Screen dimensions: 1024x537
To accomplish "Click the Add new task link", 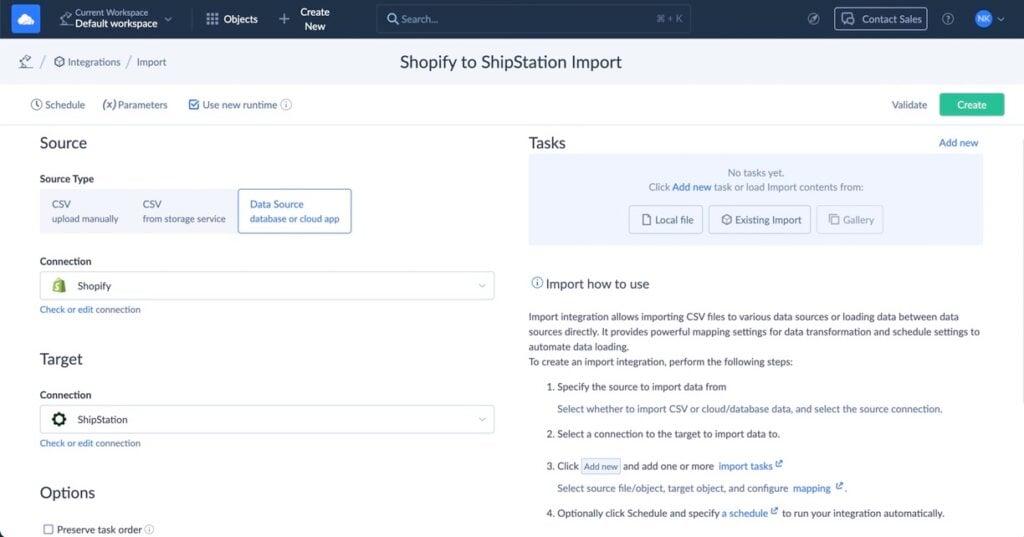I will pos(958,143).
